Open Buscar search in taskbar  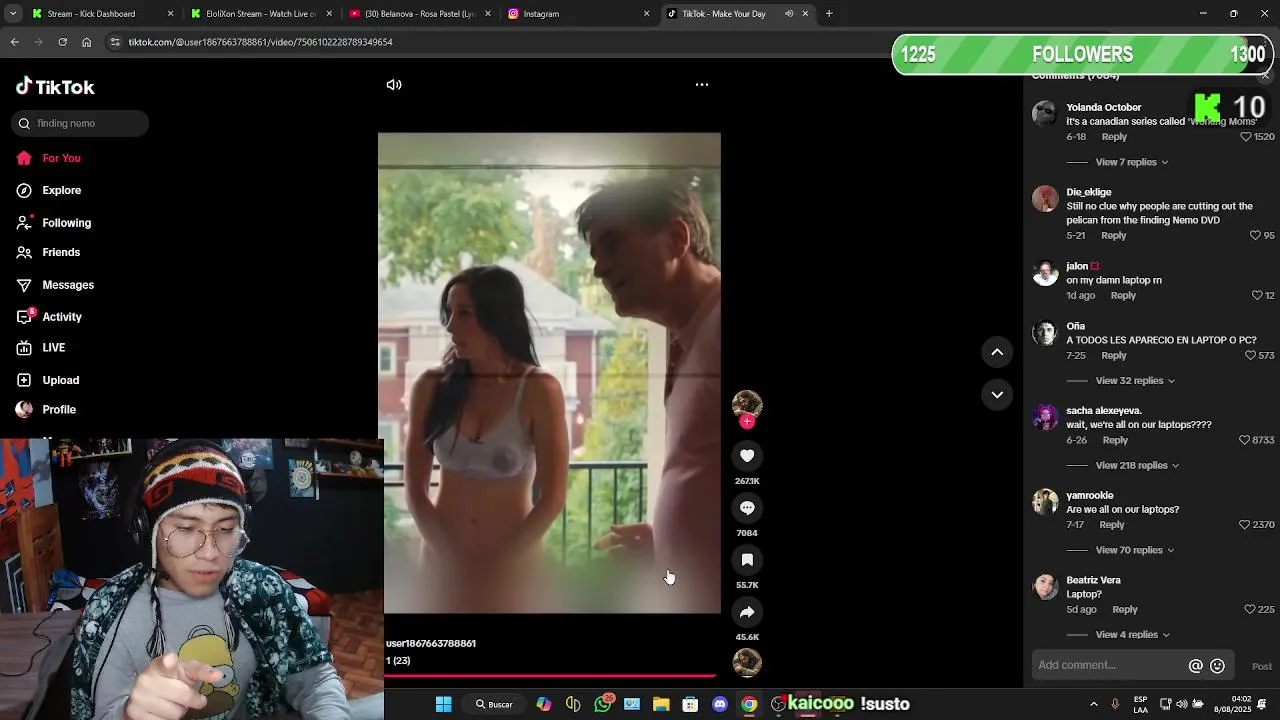click(494, 704)
